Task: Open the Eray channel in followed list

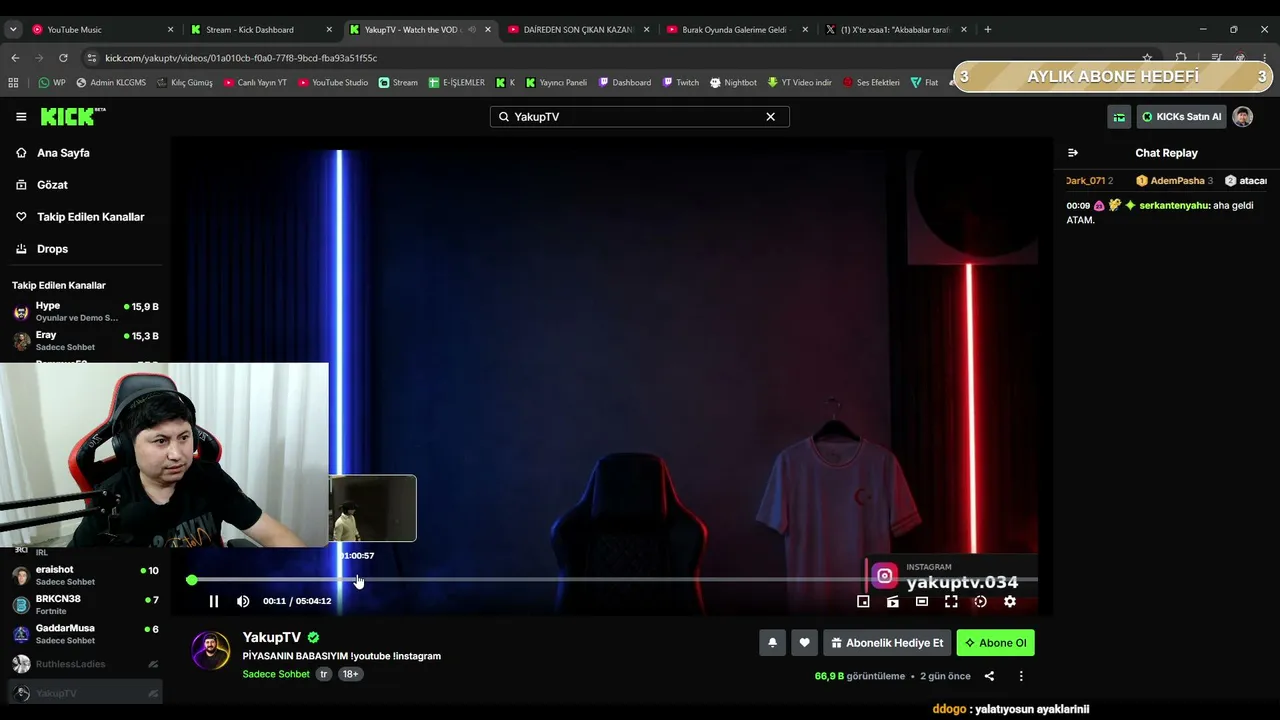Action: click(85, 341)
